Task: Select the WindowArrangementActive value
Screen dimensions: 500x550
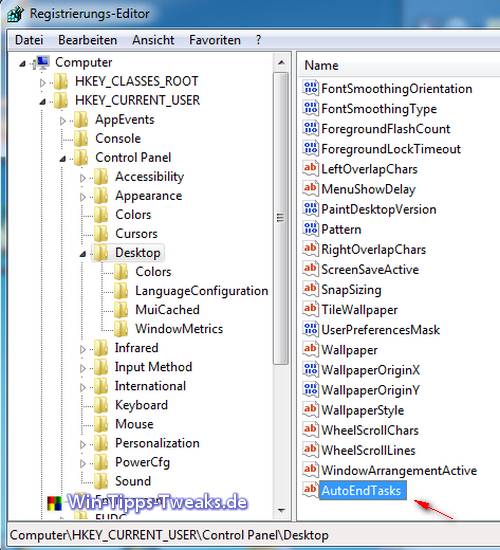Action: point(399,470)
